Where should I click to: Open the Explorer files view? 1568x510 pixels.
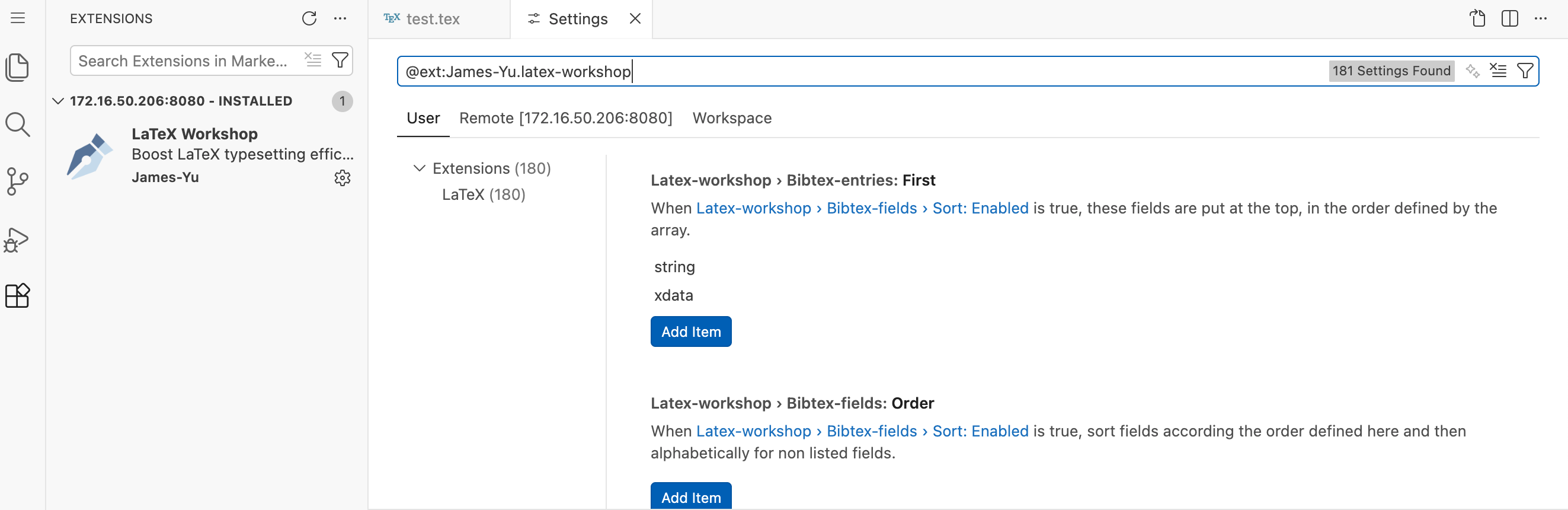pyautogui.click(x=18, y=67)
